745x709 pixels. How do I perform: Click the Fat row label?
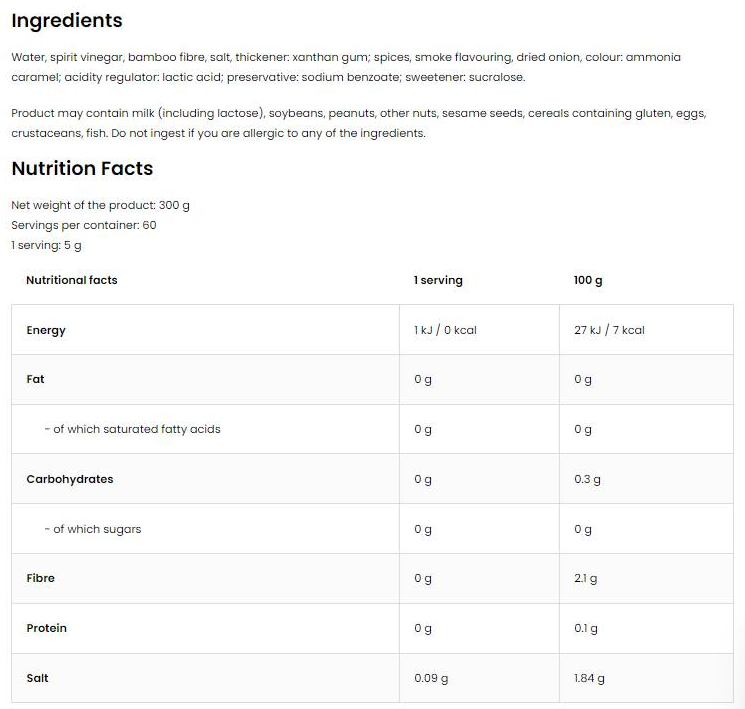click(36, 379)
